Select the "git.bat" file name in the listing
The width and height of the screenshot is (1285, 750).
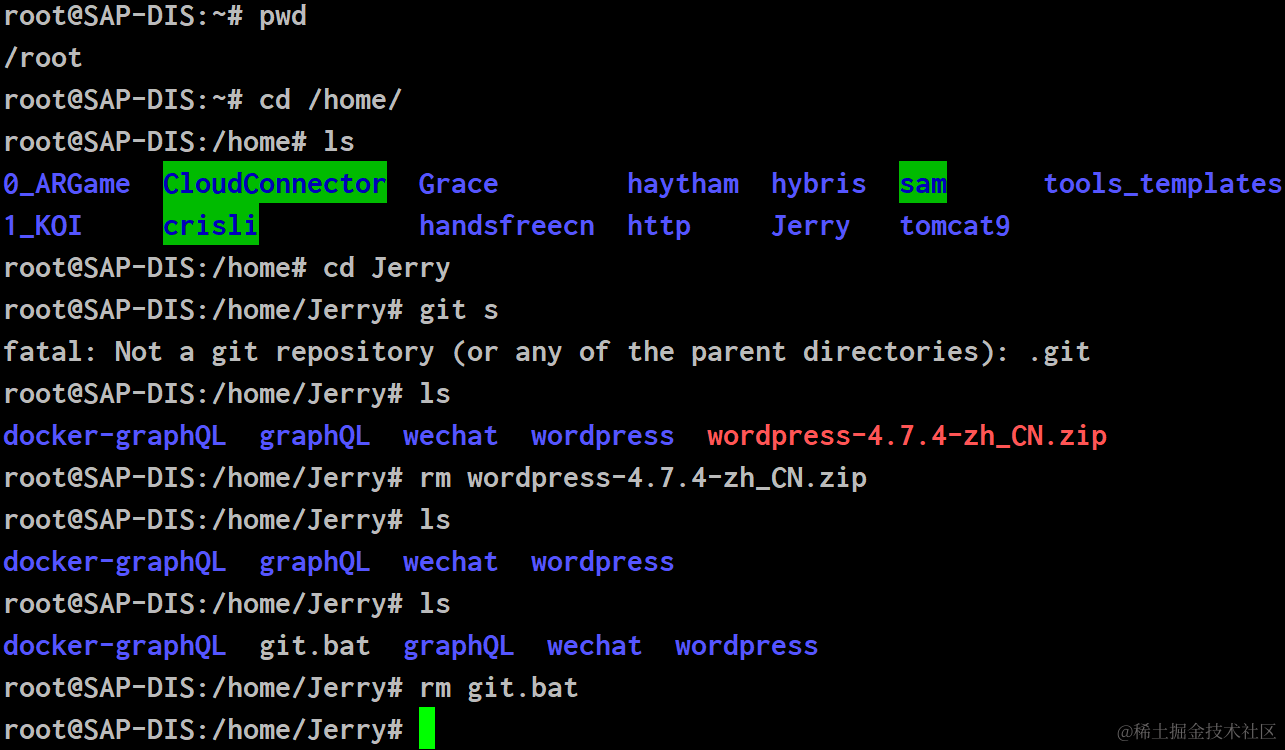(x=315, y=646)
